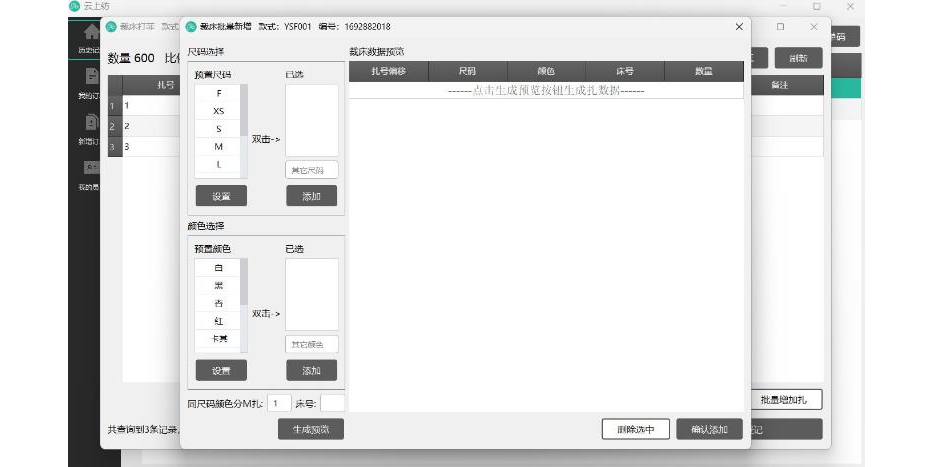934x467 pixels.
Task: Click the fourth sidebar icon below new order
Action: 90,167
